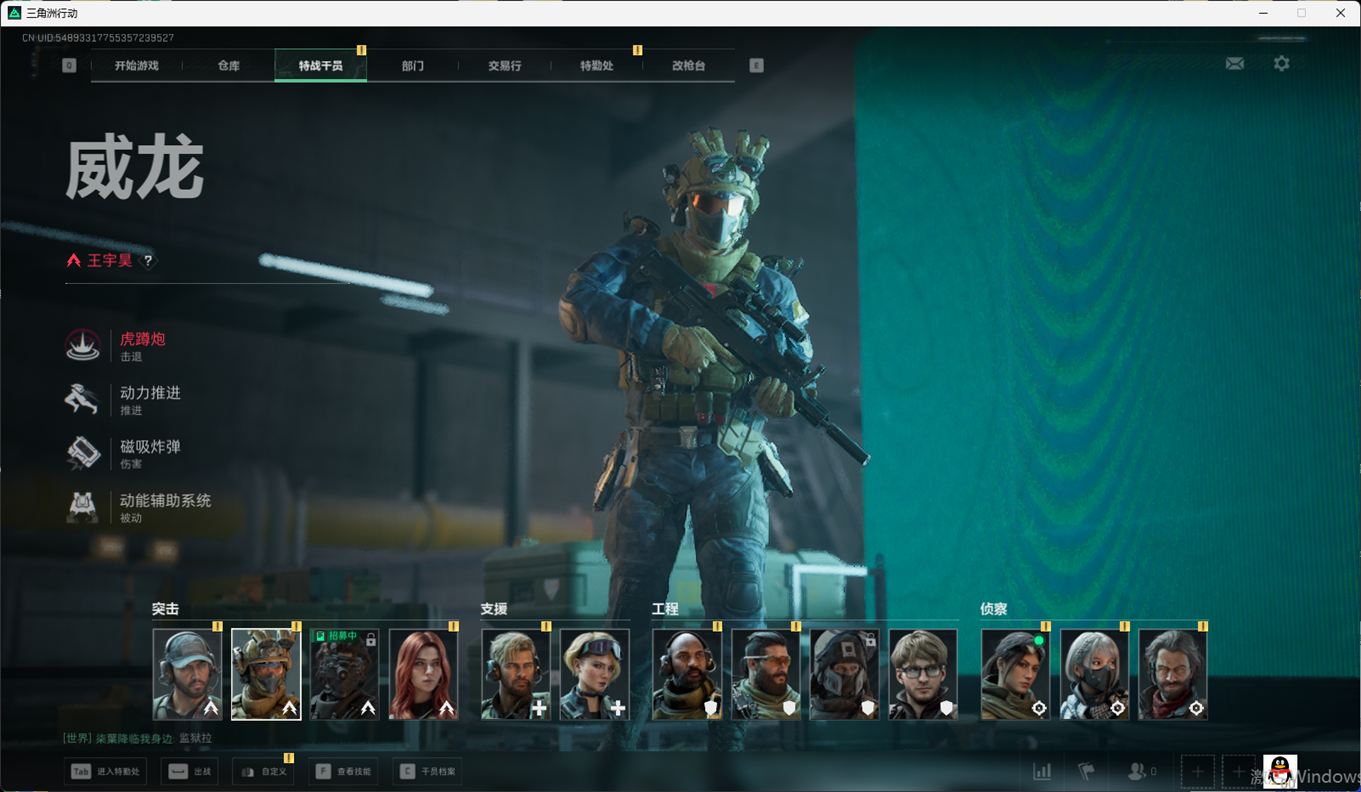Switch to the 交易行 tab
This screenshot has width=1361, height=792.
click(x=505, y=66)
